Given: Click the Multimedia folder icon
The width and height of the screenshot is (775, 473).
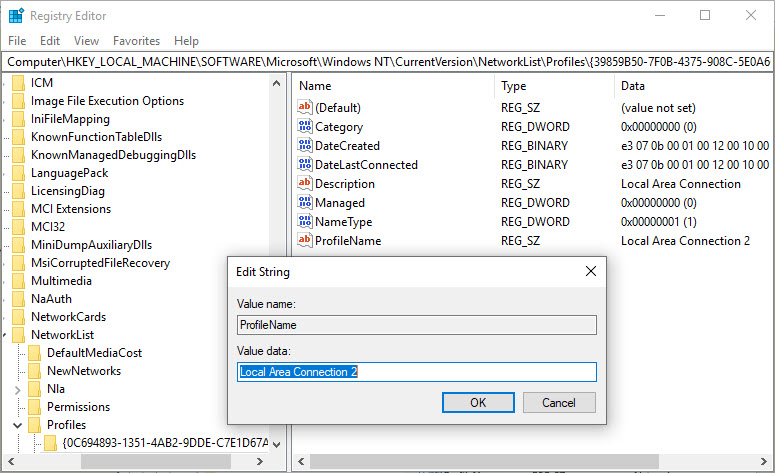Looking at the screenshot, I should click(x=19, y=281).
